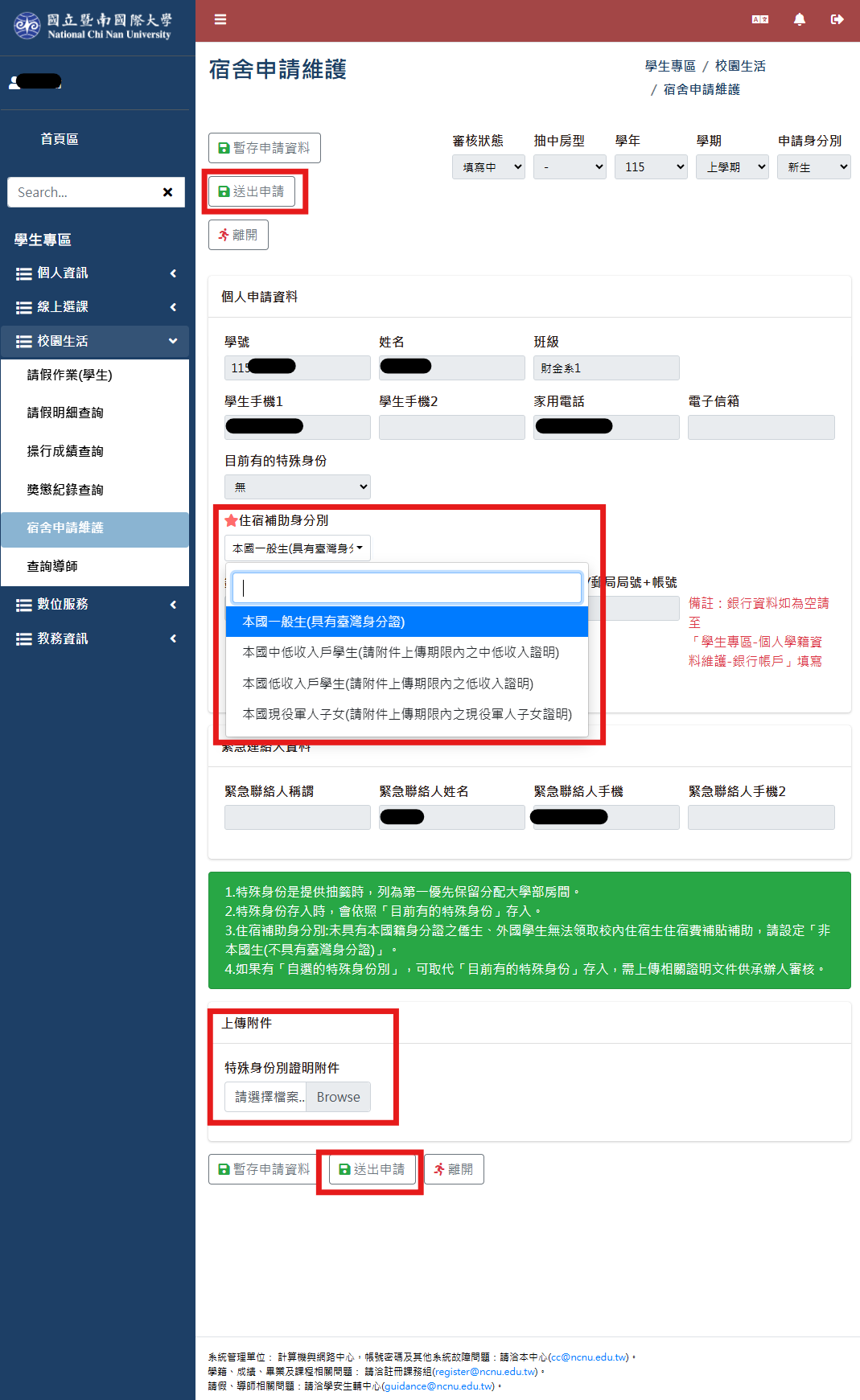
Task: Click the list icon beside 教務資訊
Action: pos(24,638)
